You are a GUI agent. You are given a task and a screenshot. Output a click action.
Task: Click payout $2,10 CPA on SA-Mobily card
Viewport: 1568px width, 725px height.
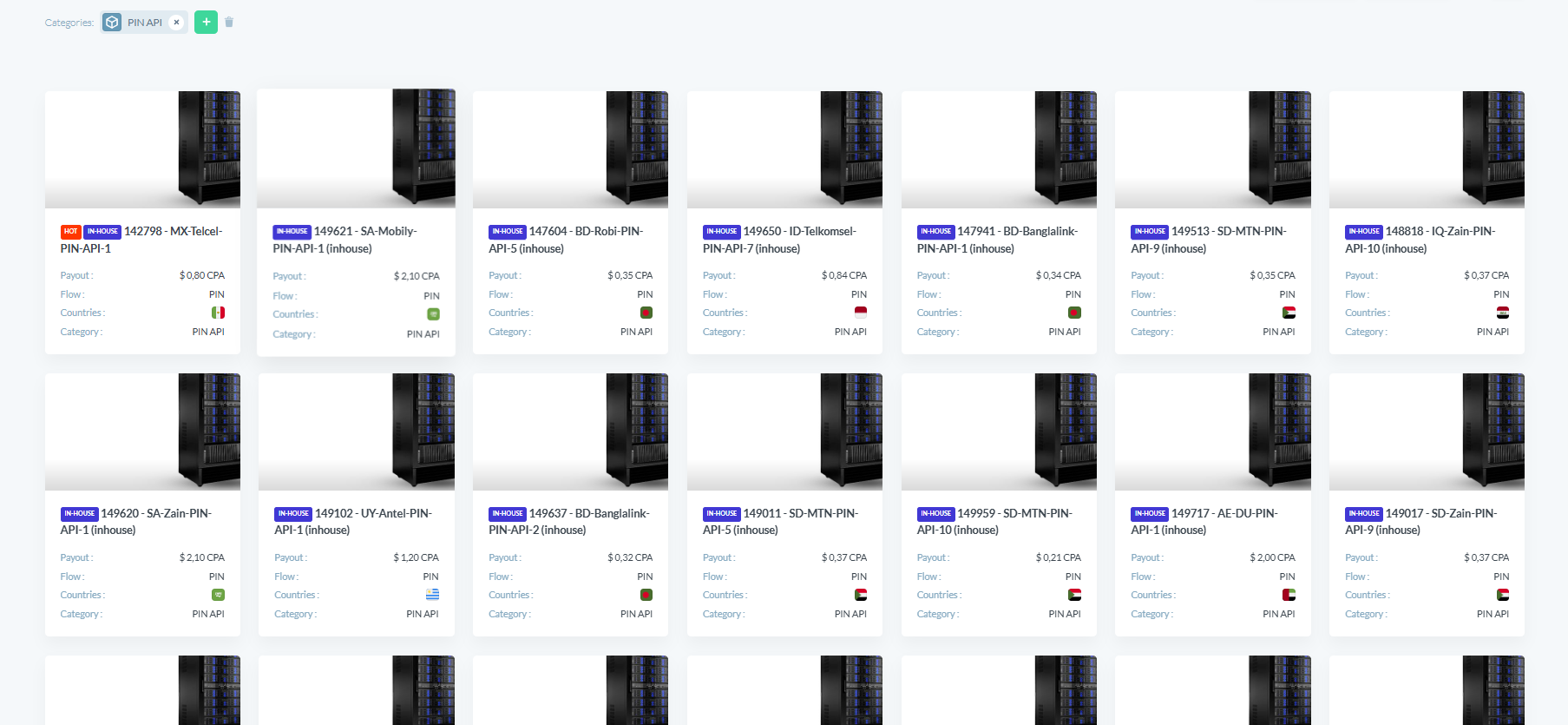tap(417, 276)
